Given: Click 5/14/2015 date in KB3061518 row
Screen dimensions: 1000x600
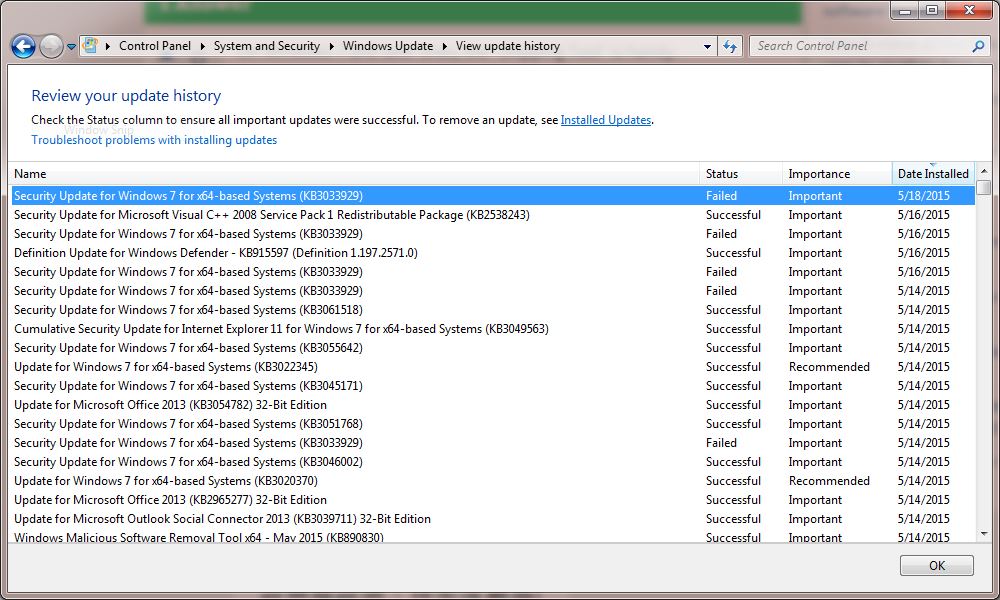Looking at the screenshot, I should [x=923, y=310].
